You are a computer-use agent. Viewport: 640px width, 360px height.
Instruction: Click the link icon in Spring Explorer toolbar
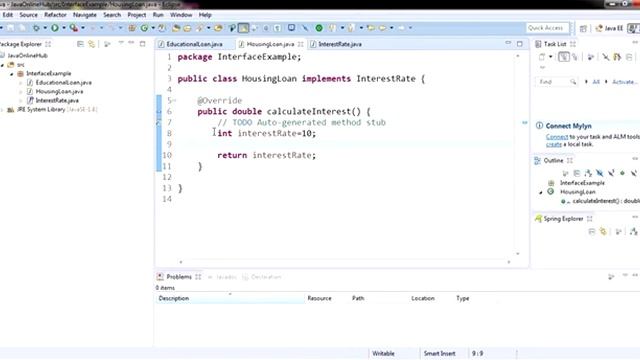(x=603, y=231)
